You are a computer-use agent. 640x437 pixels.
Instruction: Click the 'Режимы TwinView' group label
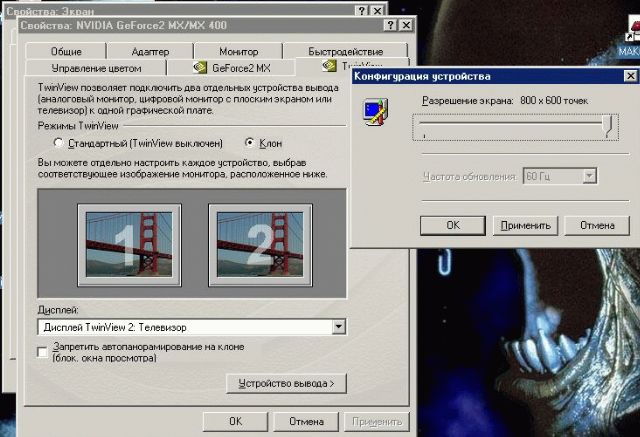78,126
